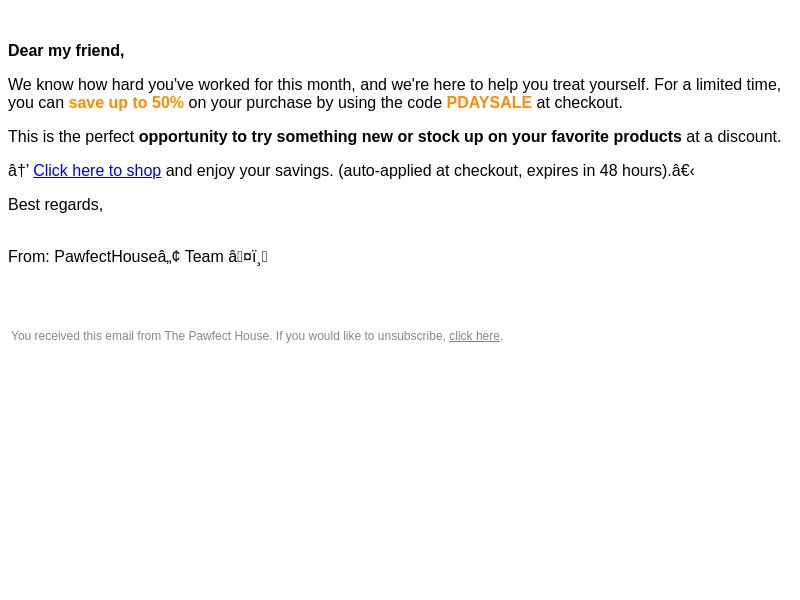Open the 'Click here to shop' link
Screen dimensions: 800x600
pos(97,170)
